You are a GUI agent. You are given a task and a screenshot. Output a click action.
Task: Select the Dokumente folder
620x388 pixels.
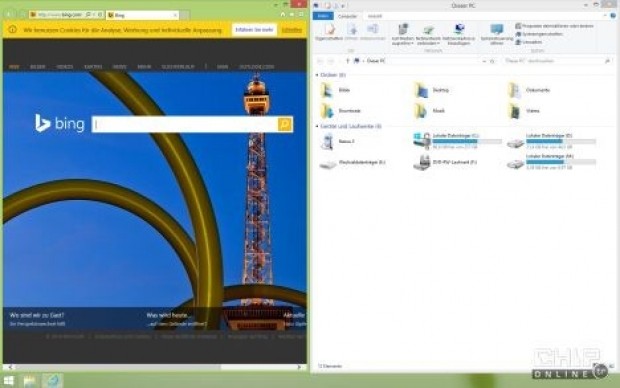coord(529,90)
